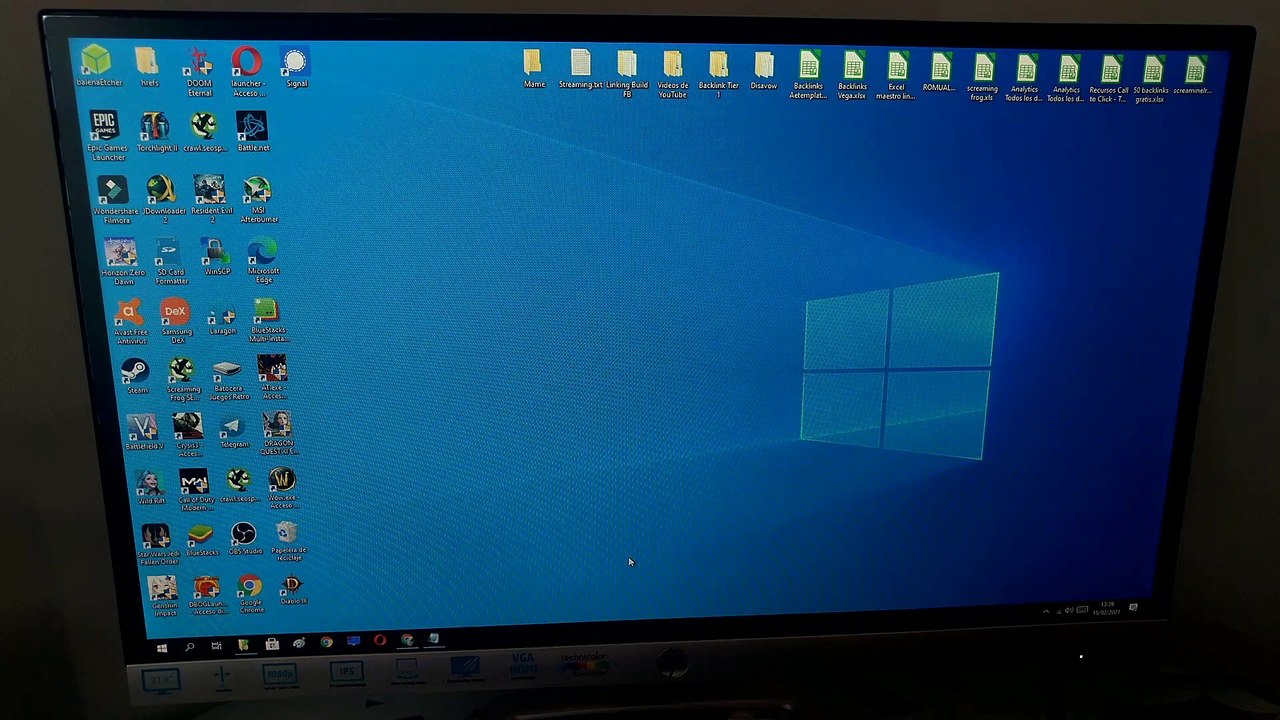1280x720 pixels.
Task: Open Microsoft Store from the taskbar
Action: coord(271,645)
